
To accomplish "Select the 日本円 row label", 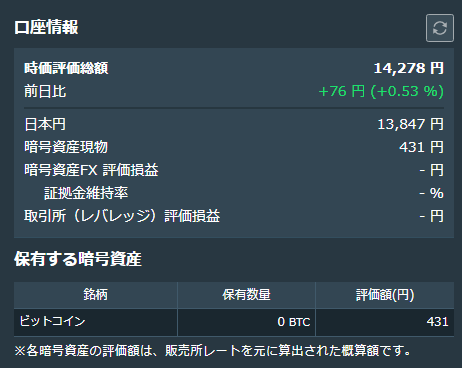I will [x=45, y=124].
